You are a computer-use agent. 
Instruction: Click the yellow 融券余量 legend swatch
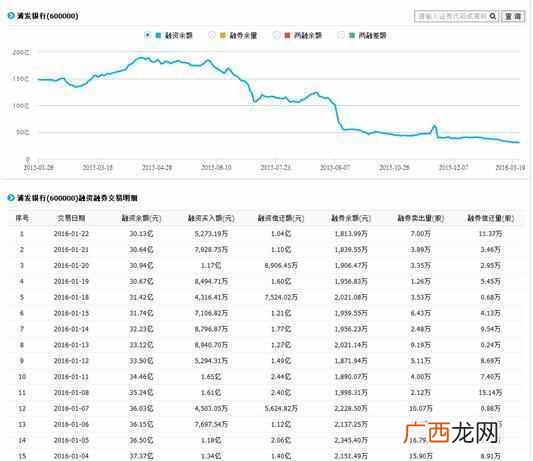pyautogui.click(x=223, y=35)
